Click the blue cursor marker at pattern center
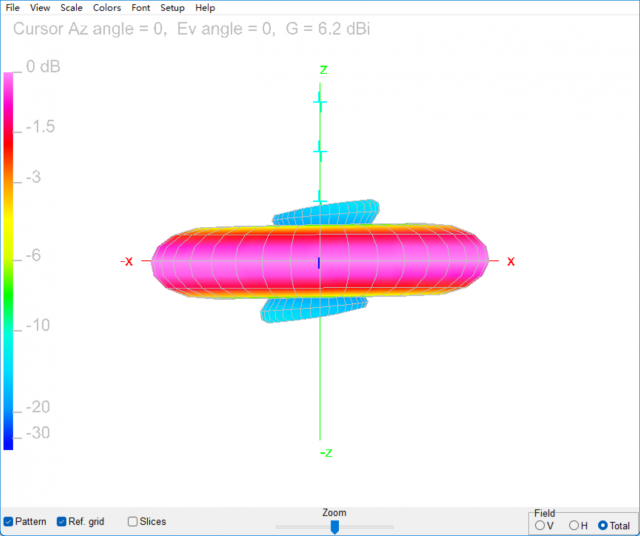 click(319, 262)
